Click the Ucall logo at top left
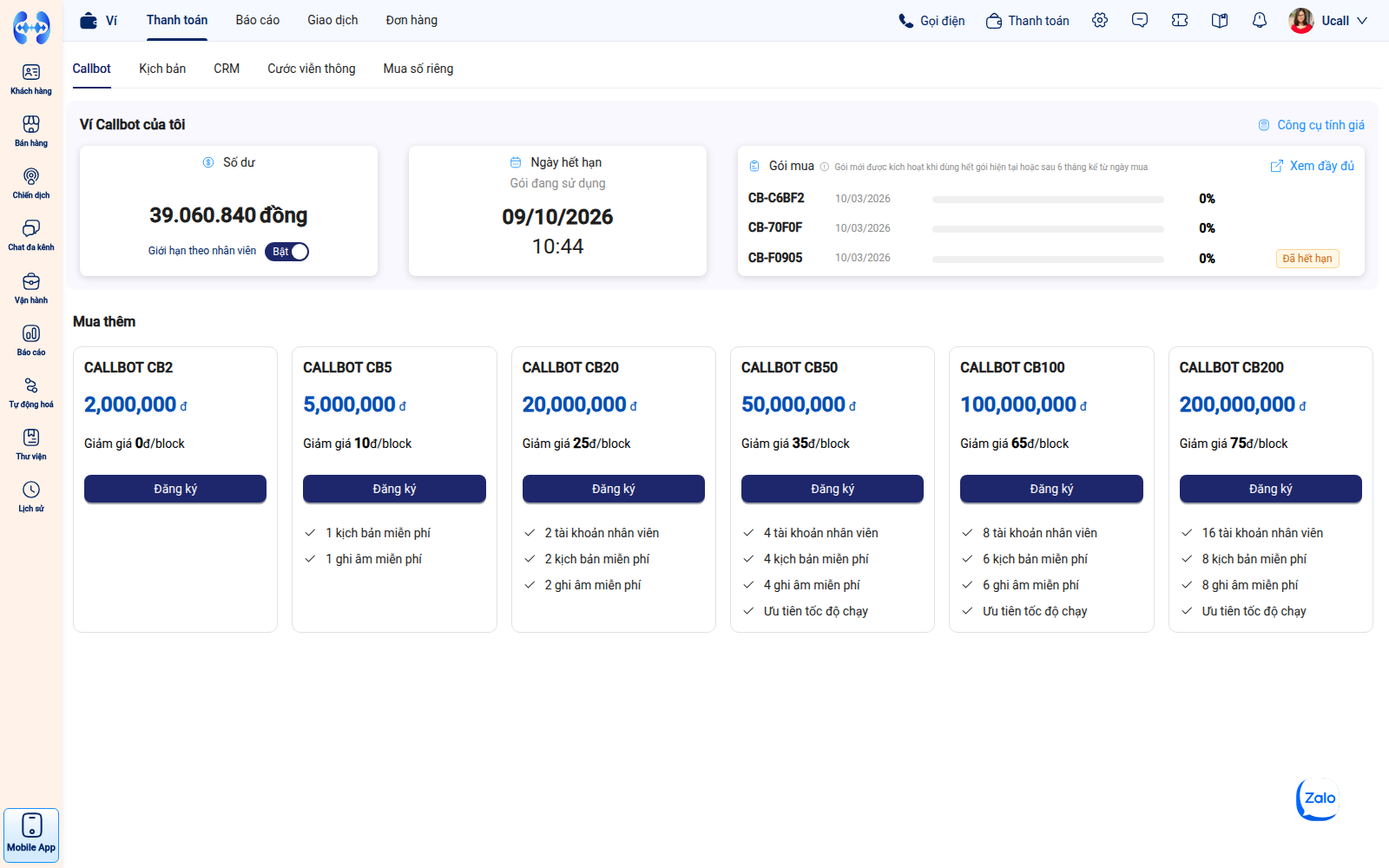 tap(31, 28)
